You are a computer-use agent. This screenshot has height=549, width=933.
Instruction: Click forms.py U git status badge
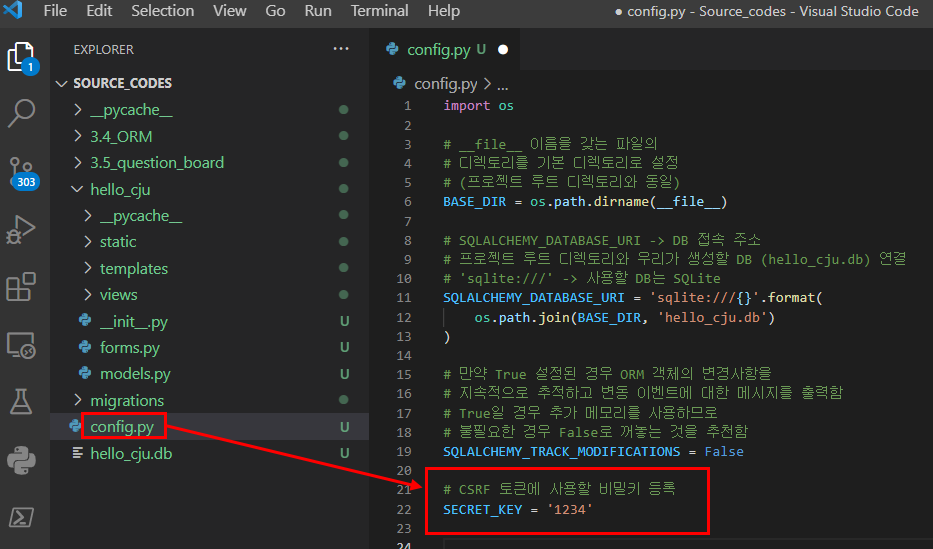coord(345,347)
